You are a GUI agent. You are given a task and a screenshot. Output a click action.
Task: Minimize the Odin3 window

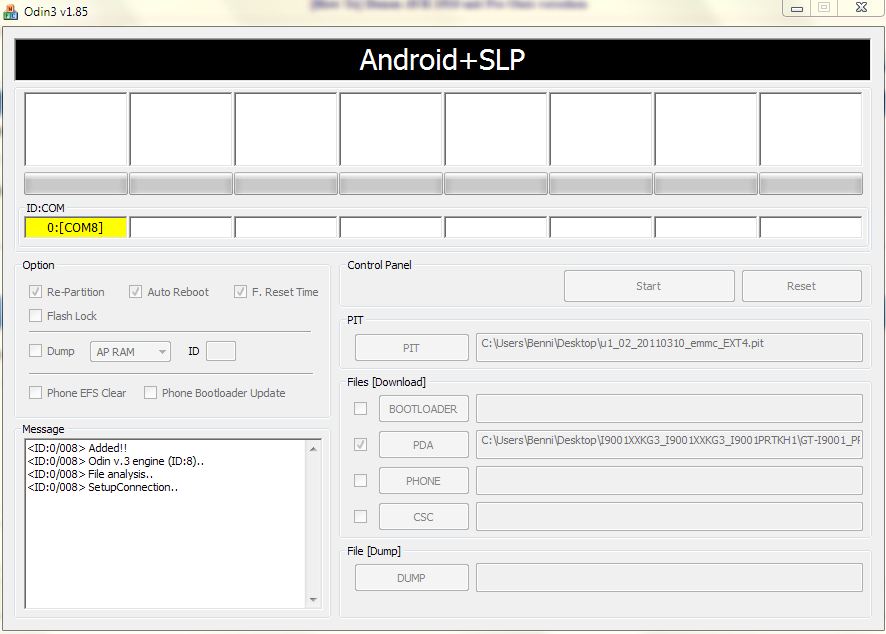(x=797, y=8)
